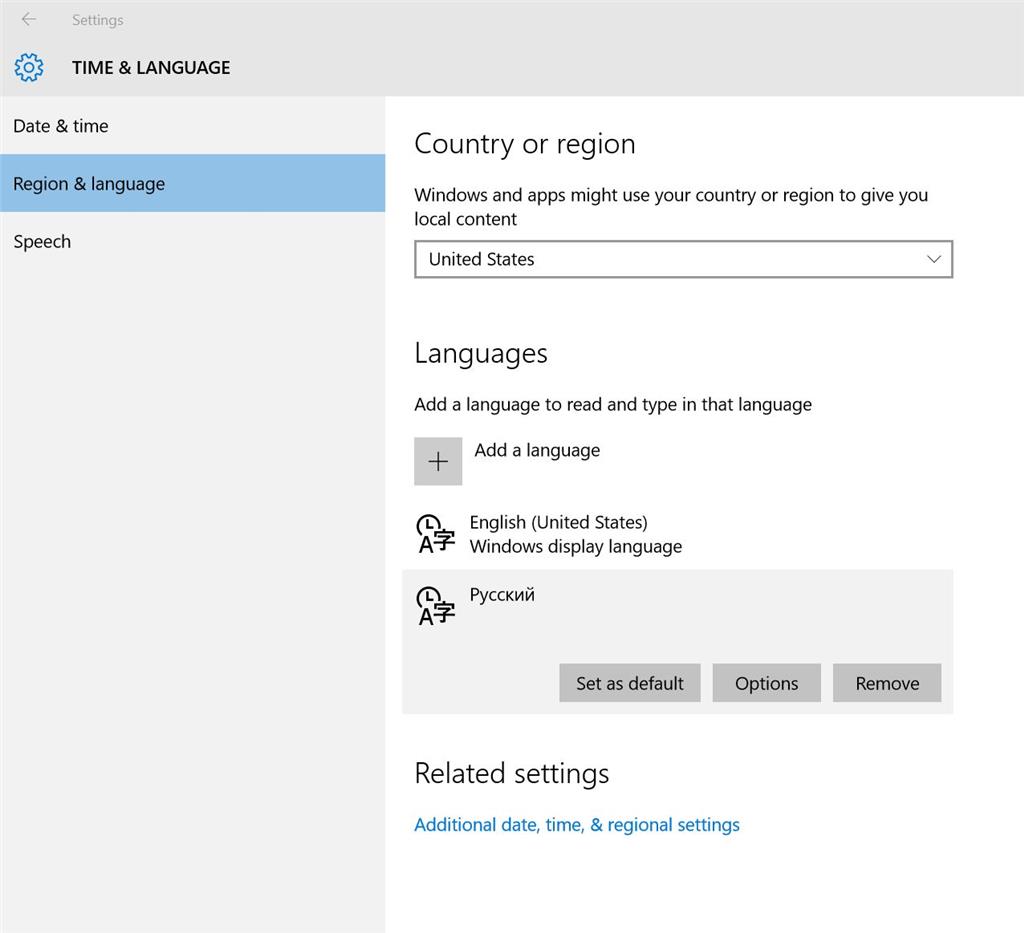Click the English language keyboard icon
The height and width of the screenshot is (933, 1024).
(x=435, y=533)
